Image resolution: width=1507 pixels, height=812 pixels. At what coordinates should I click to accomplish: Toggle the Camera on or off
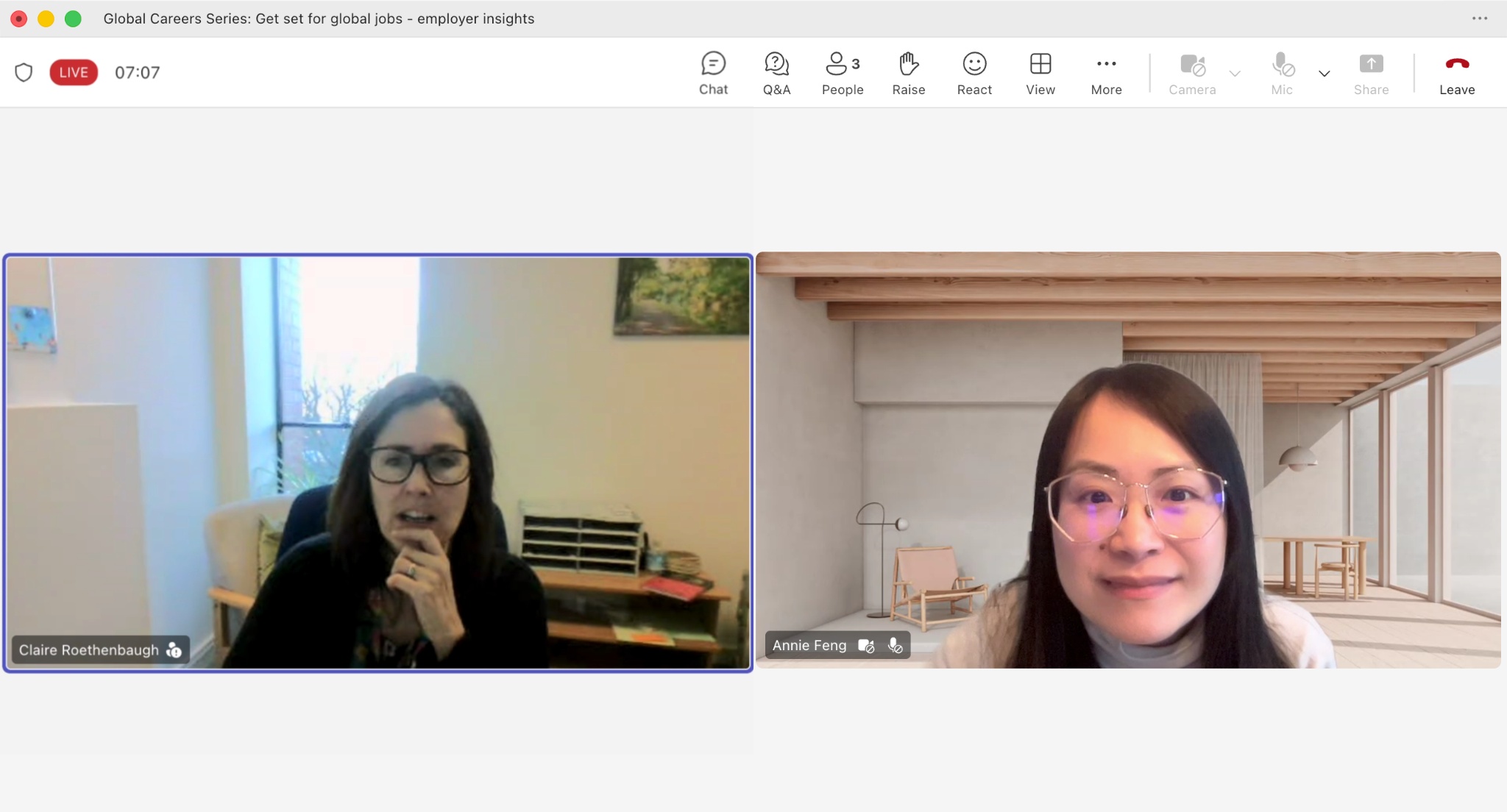click(x=1192, y=73)
